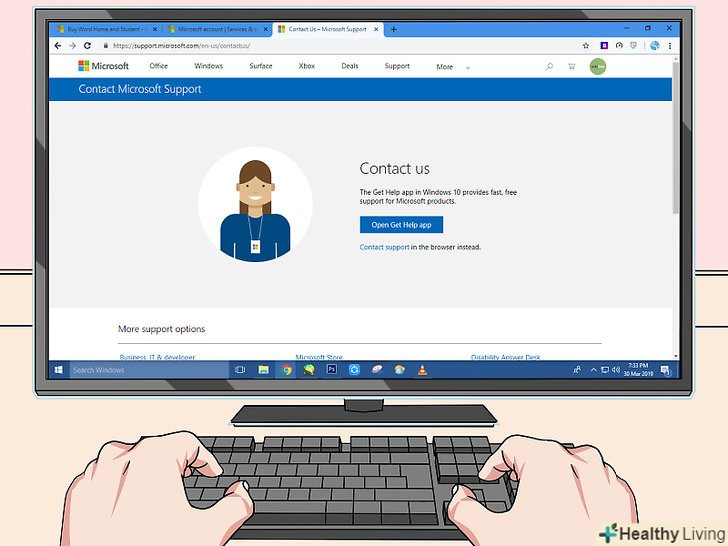The width and height of the screenshot is (728, 546).
Task: Click the Microsoft logo in the header
Action: tap(104, 66)
